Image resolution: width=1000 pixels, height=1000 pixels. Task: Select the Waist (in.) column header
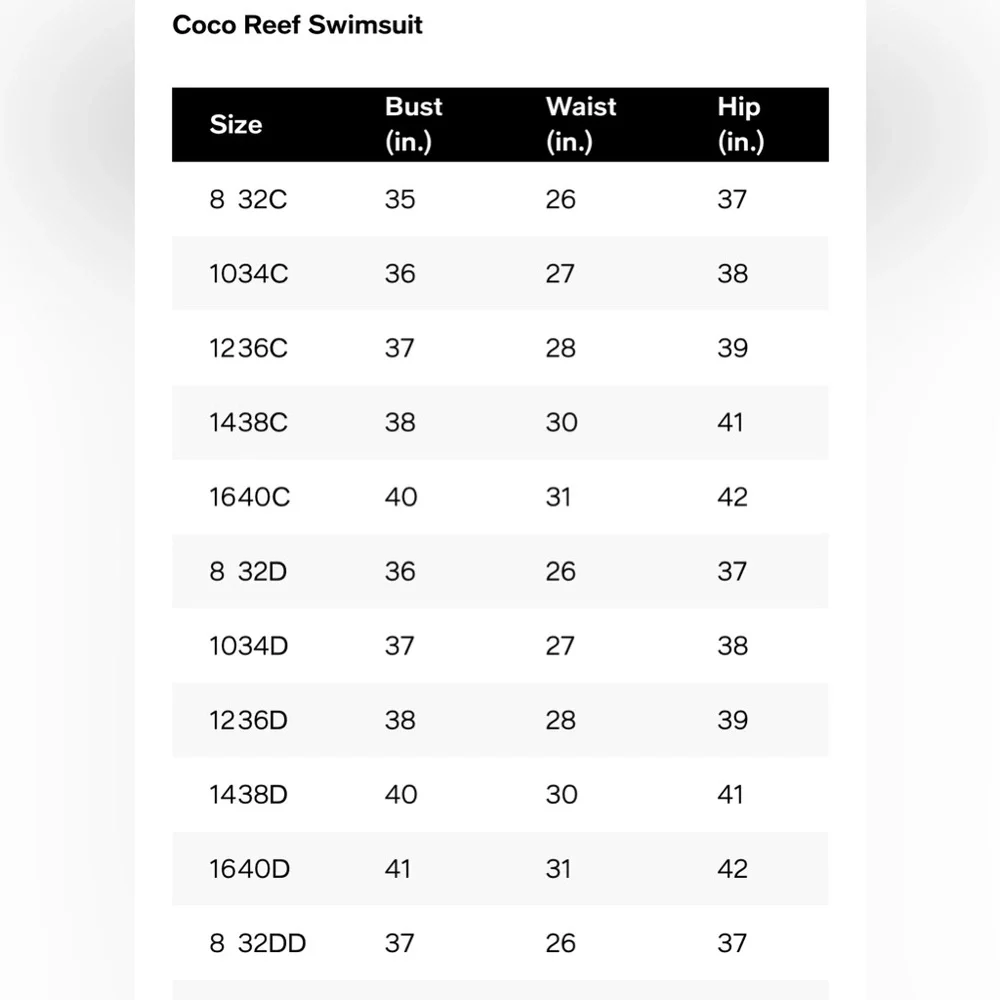coord(581,124)
